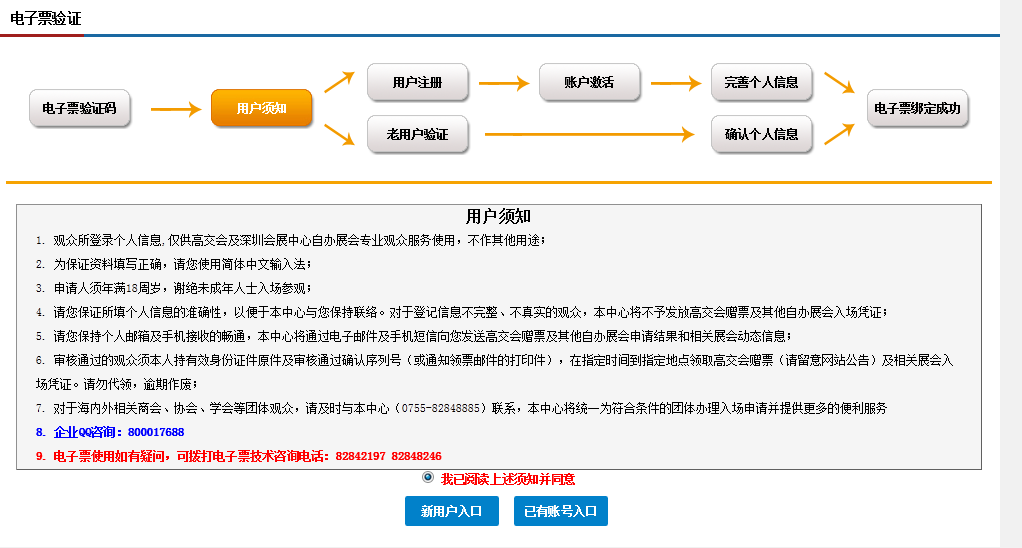The height and width of the screenshot is (548, 1022).
Task: Select the 确认个人信息 step box
Action: pyautogui.click(x=761, y=134)
